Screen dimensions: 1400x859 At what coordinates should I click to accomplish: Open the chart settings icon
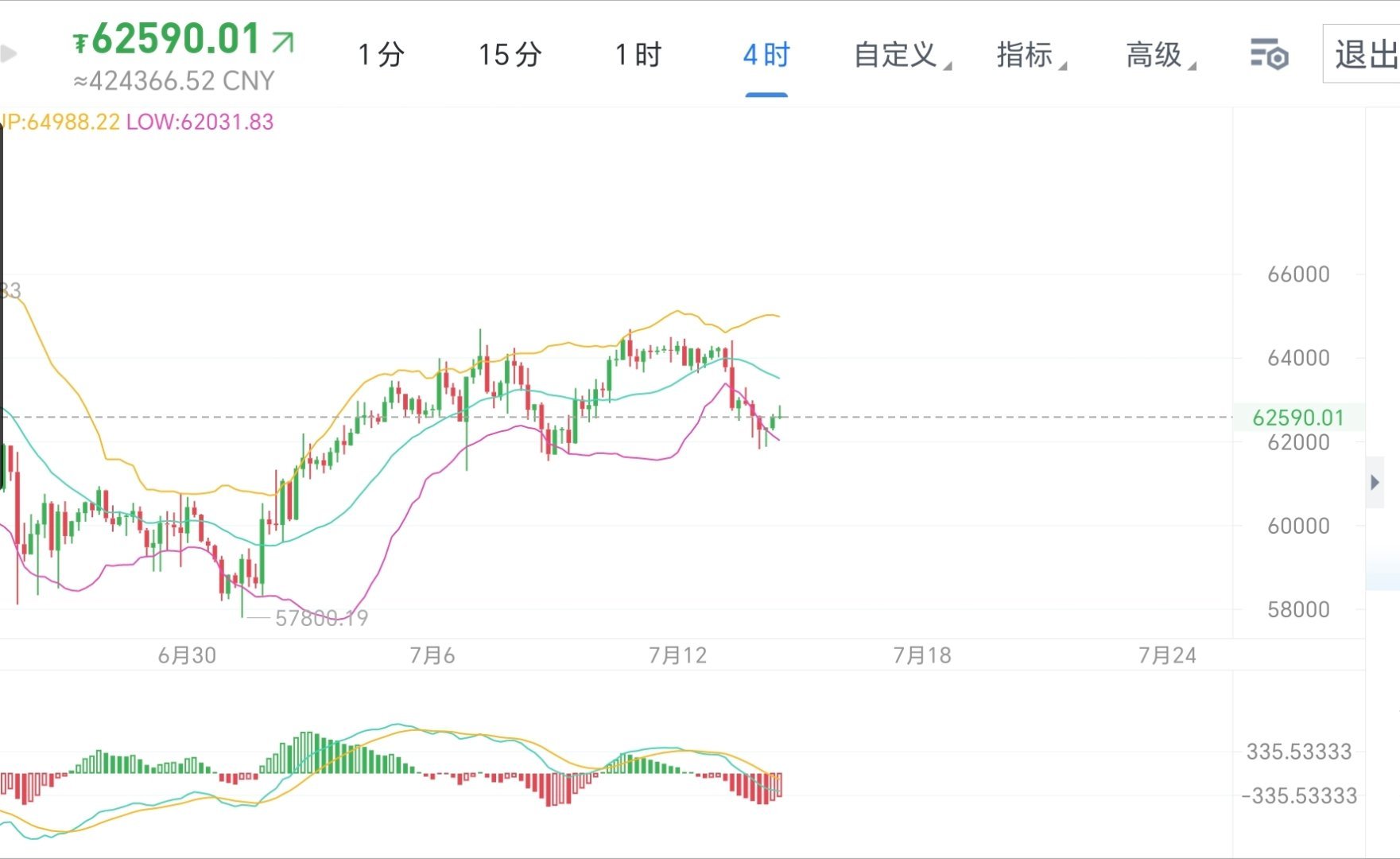tap(1269, 55)
